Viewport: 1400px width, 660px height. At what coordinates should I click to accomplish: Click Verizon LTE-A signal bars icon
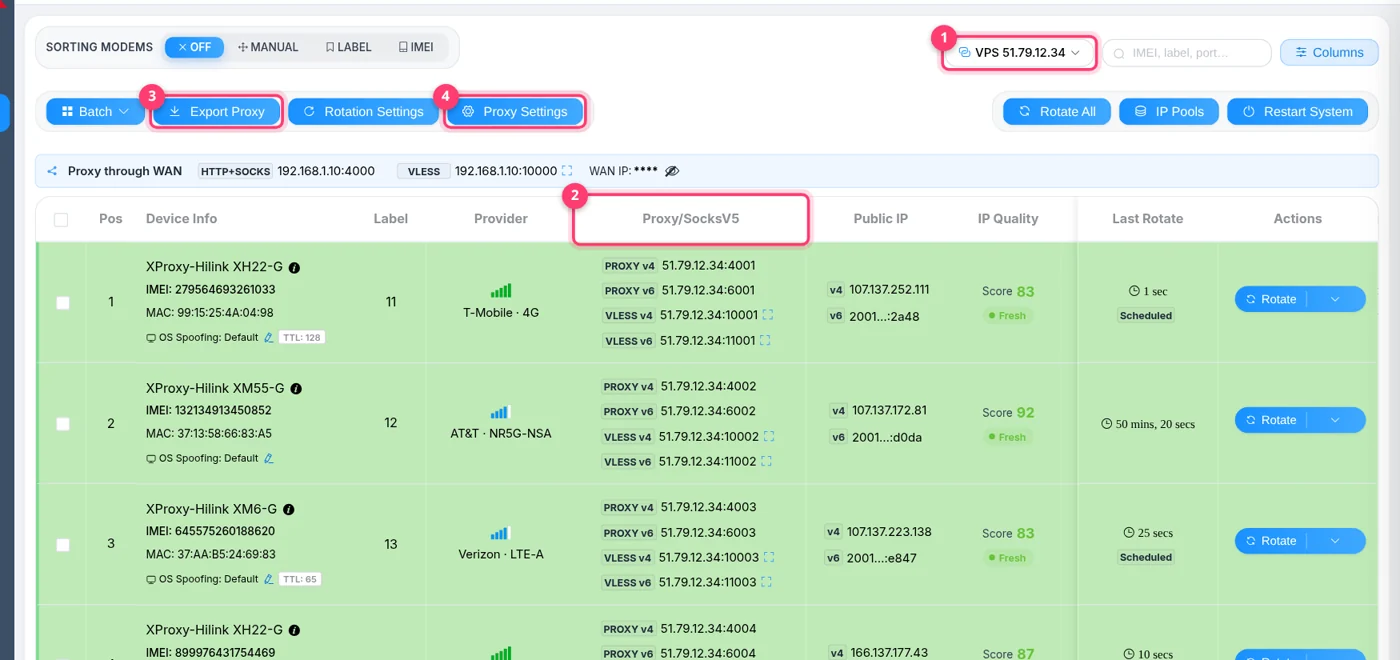tap(501, 533)
